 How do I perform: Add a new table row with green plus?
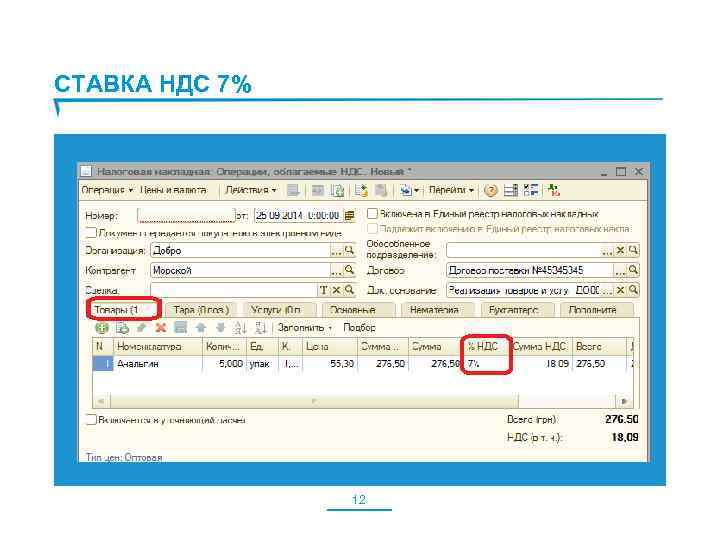[x=101, y=328]
